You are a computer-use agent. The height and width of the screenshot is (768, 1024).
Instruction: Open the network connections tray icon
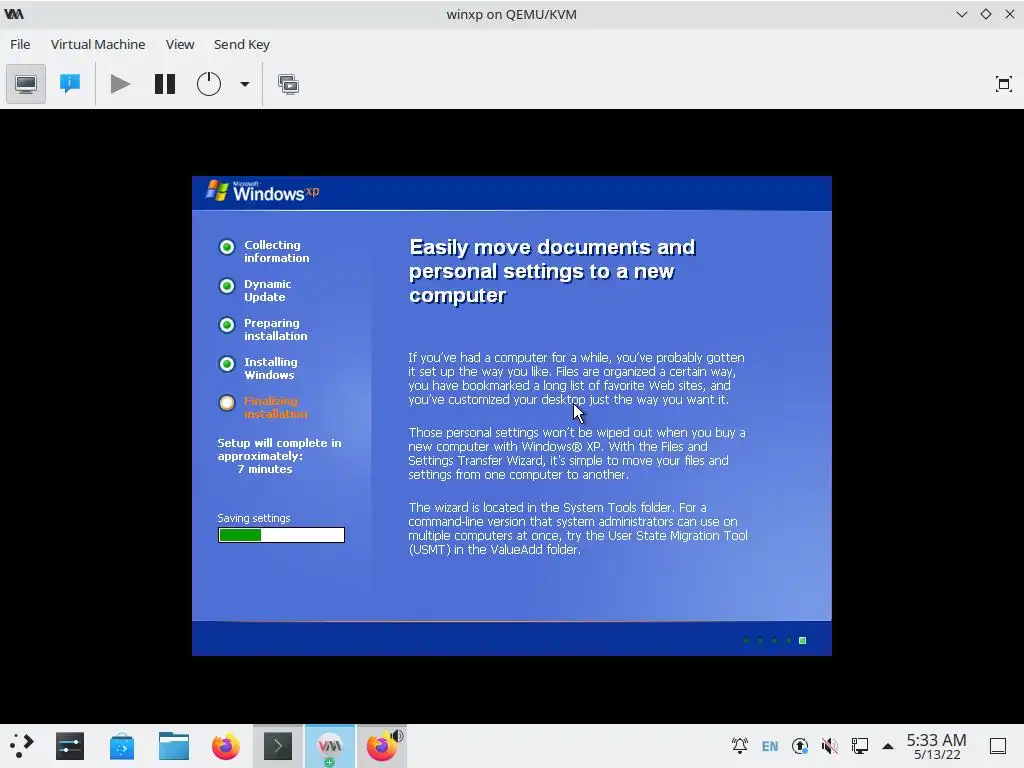[859, 746]
